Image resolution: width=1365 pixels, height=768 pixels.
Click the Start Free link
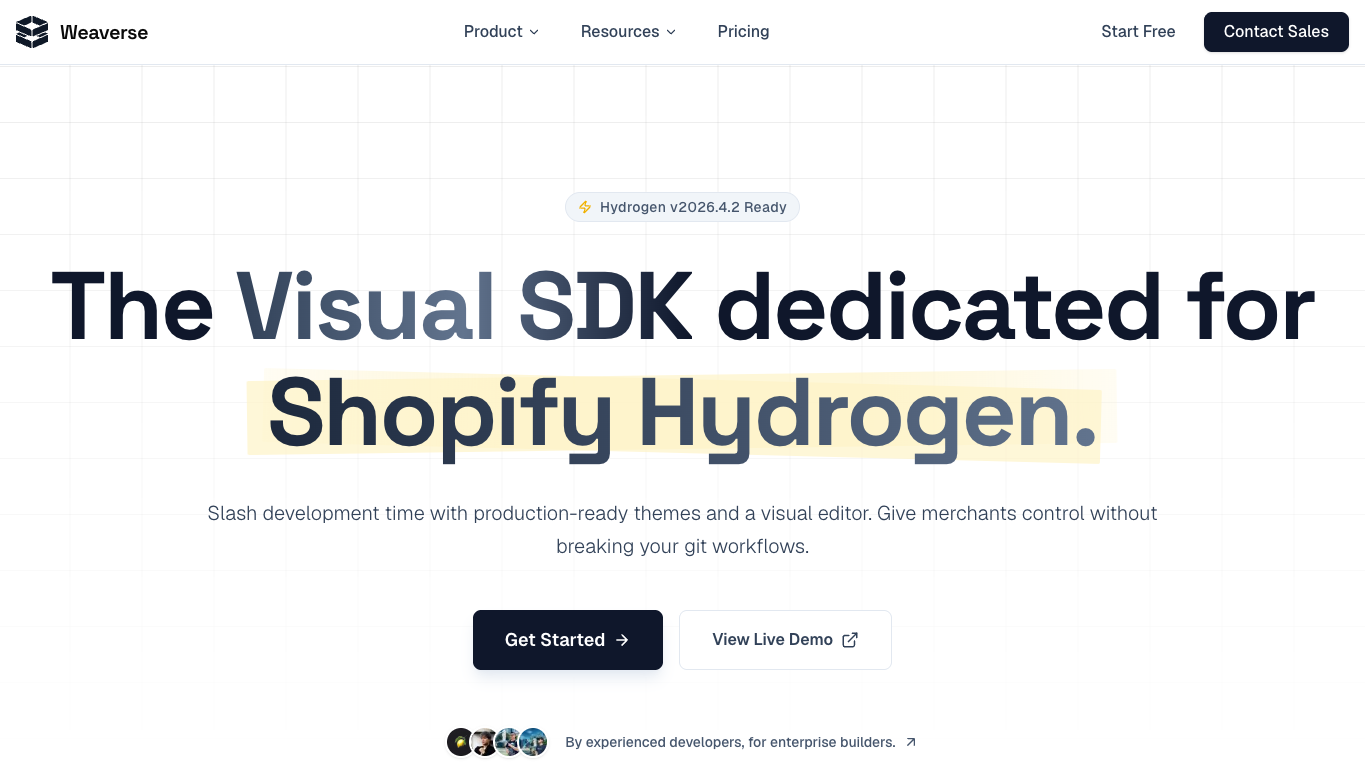pos(1138,32)
